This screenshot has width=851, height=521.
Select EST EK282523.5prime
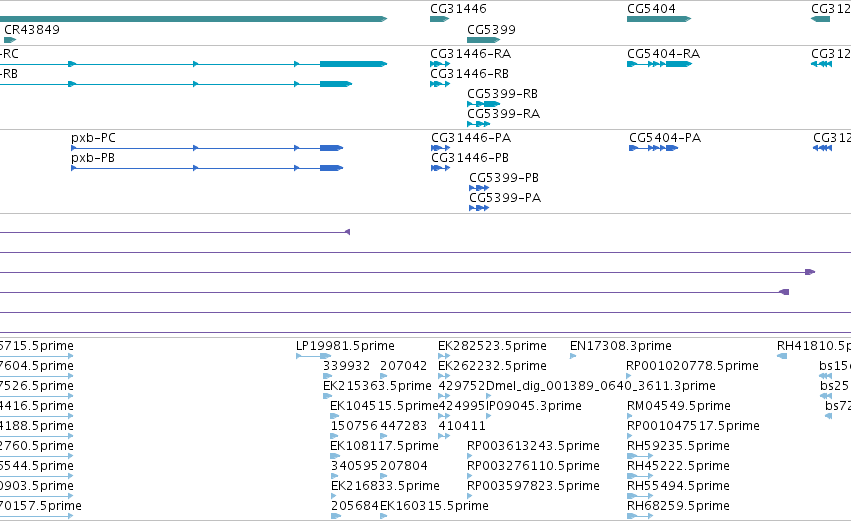pos(492,346)
